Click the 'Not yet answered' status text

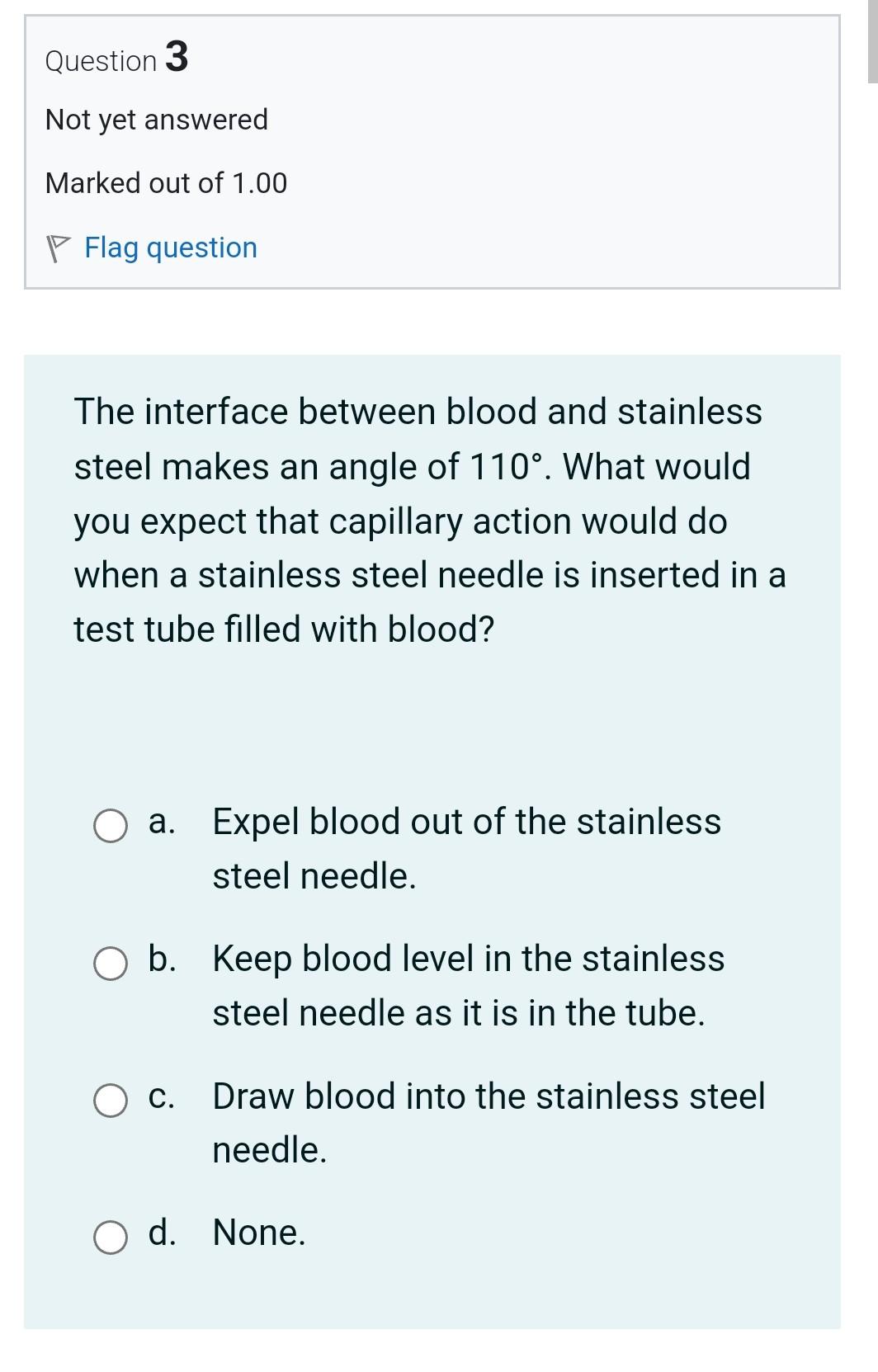pyautogui.click(x=157, y=120)
